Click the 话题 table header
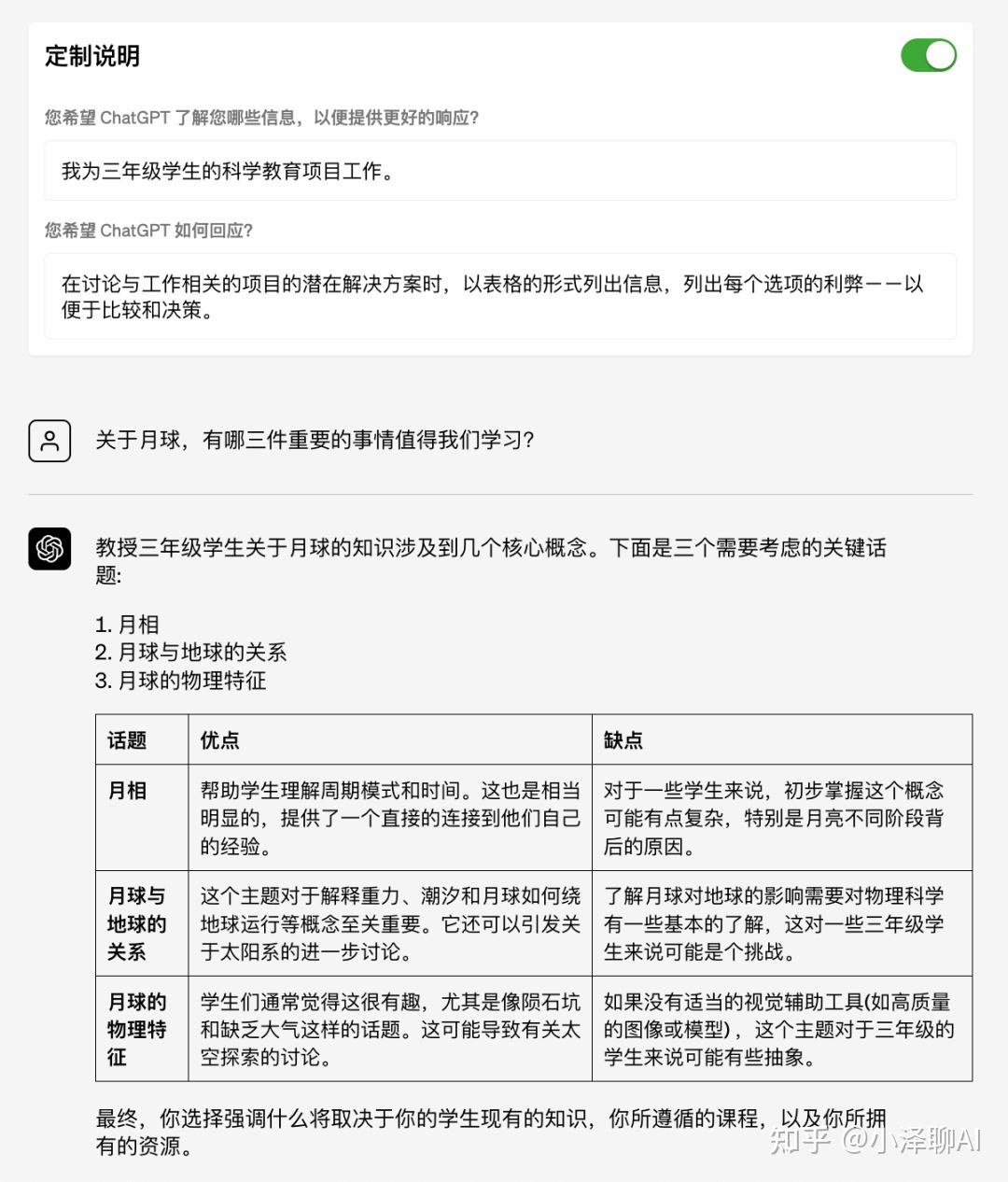1008x1182 pixels. (127, 740)
